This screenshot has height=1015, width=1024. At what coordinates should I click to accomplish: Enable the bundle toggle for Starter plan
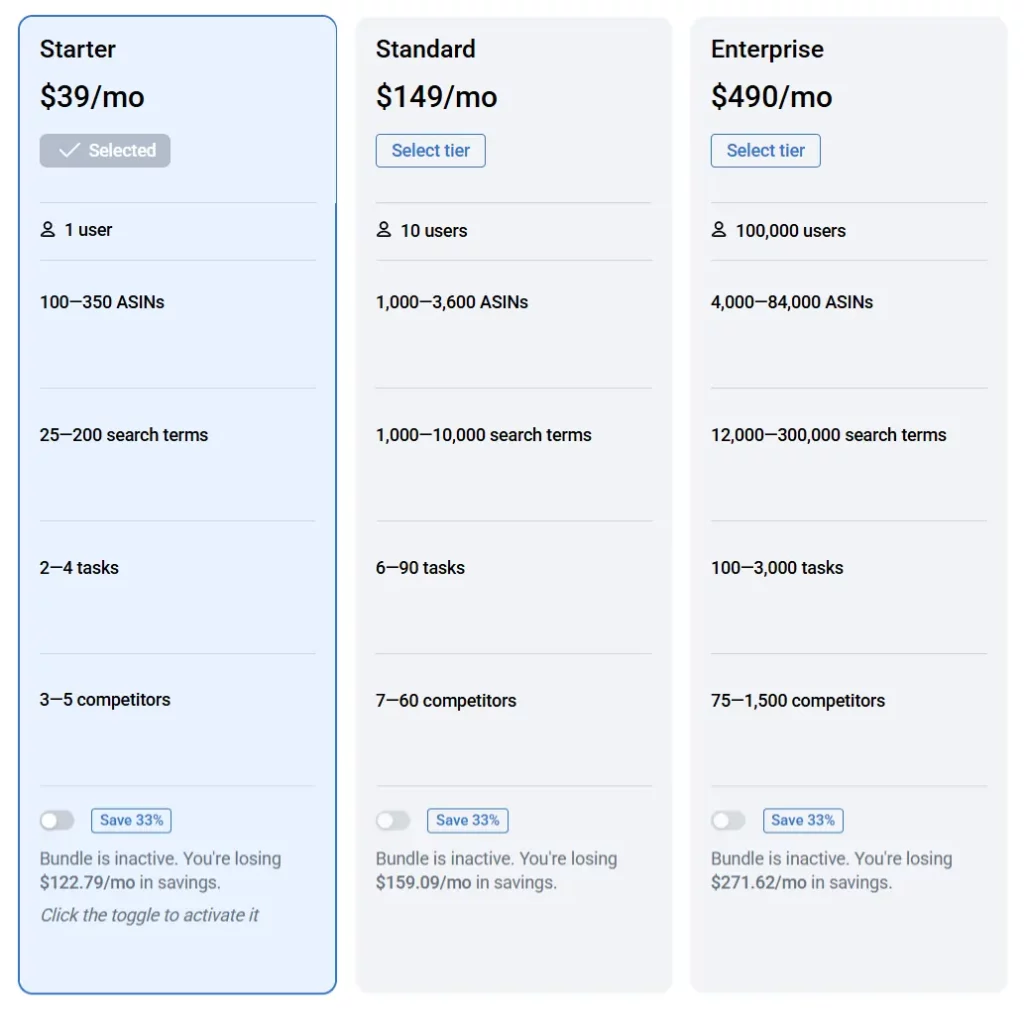click(x=57, y=820)
